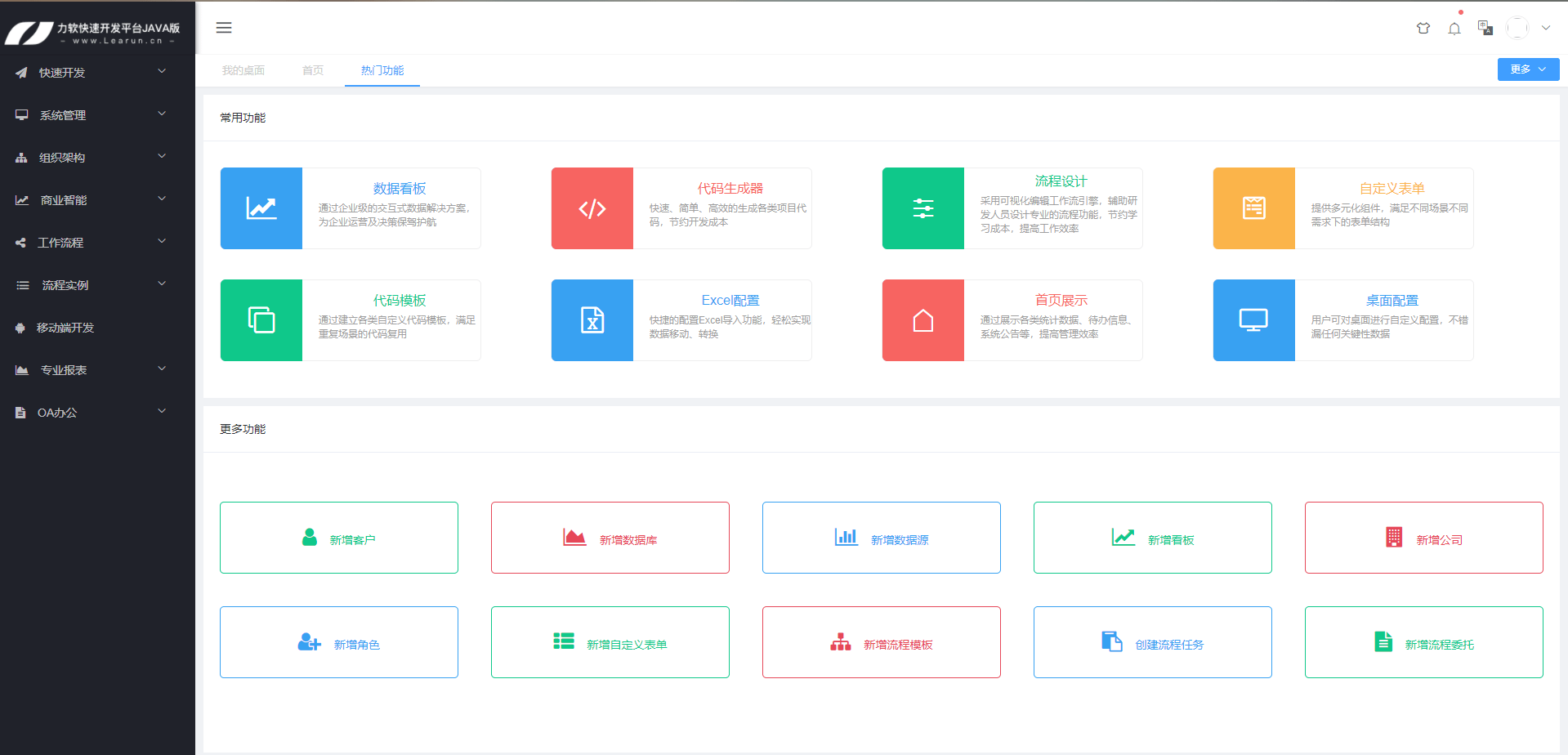Click the 新增客户 button

(x=339, y=538)
